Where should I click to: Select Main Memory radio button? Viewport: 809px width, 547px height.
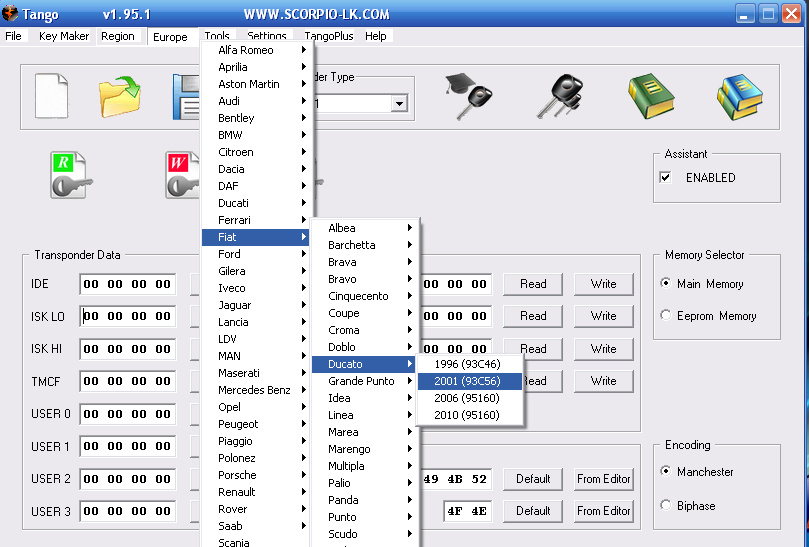[x=666, y=283]
